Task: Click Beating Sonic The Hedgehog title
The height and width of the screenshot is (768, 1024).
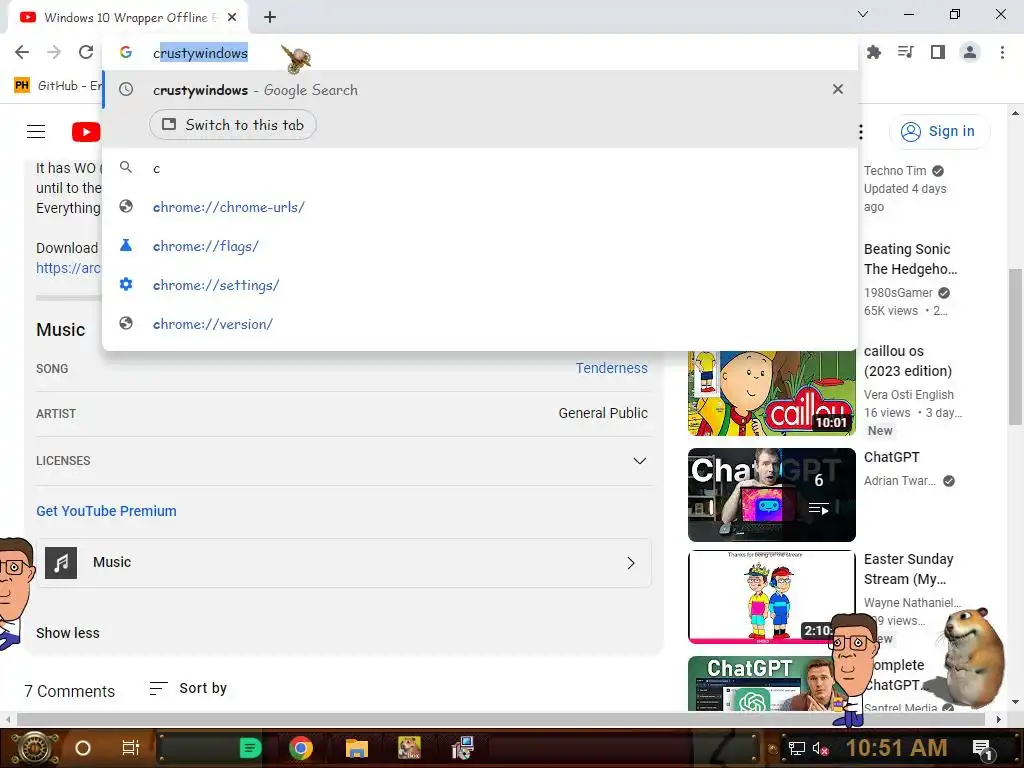Action: (910, 259)
